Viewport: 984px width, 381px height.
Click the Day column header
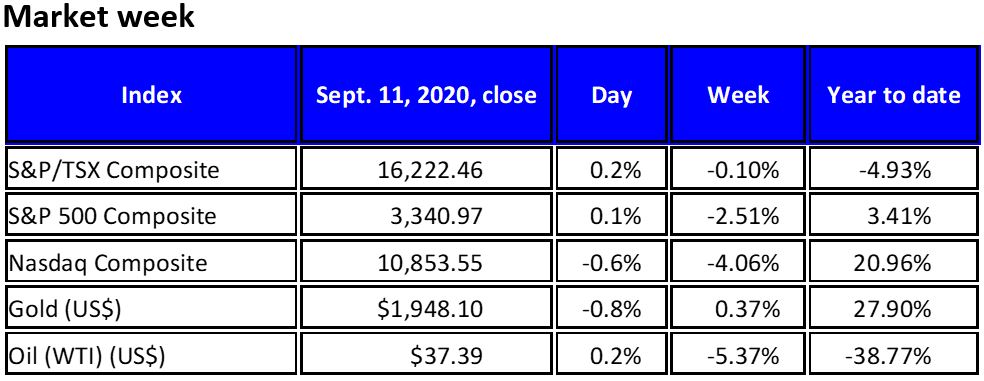point(611,95)
